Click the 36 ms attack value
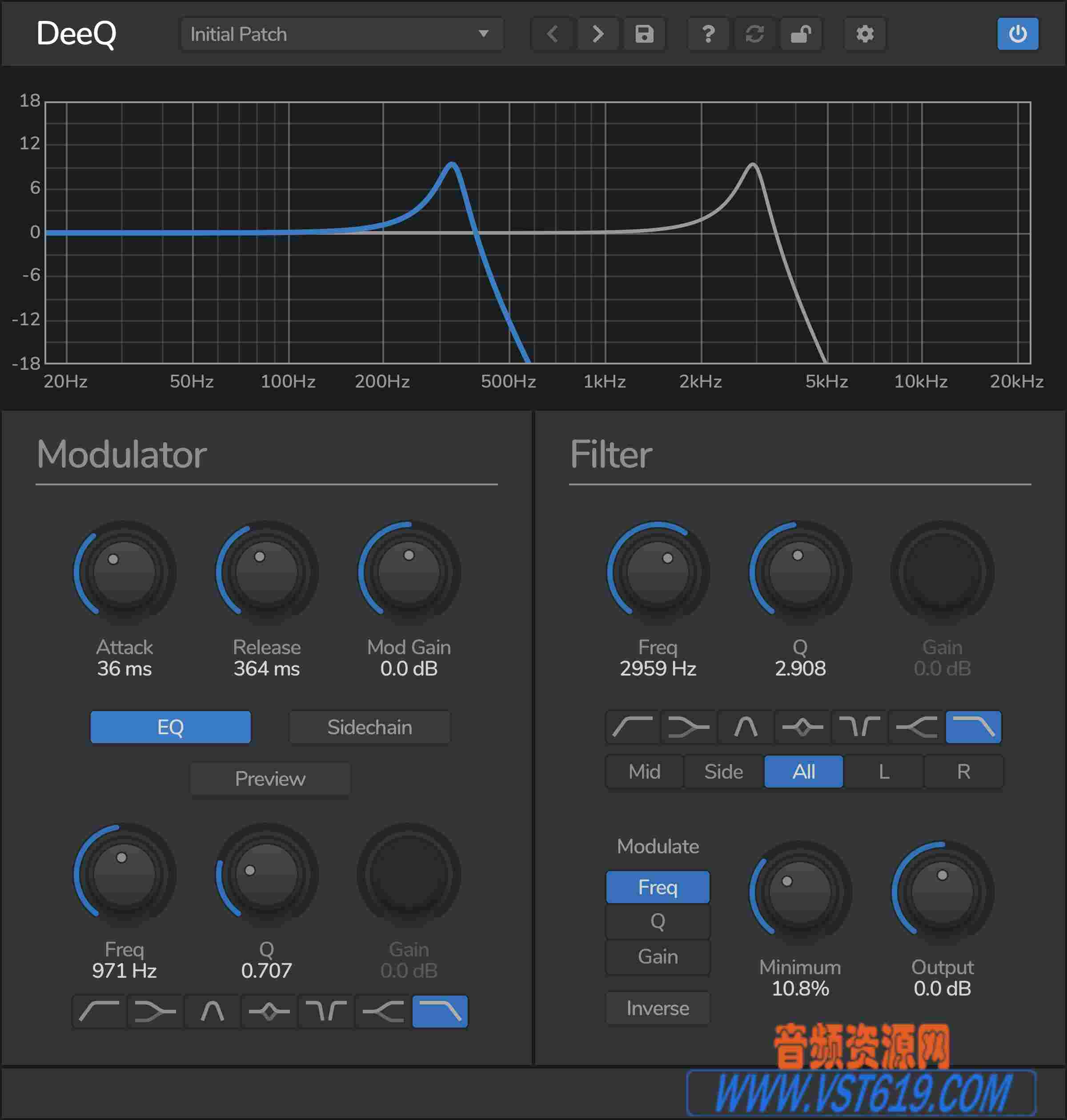The height and width of the screenshot is (1120, 1067). 124,668
